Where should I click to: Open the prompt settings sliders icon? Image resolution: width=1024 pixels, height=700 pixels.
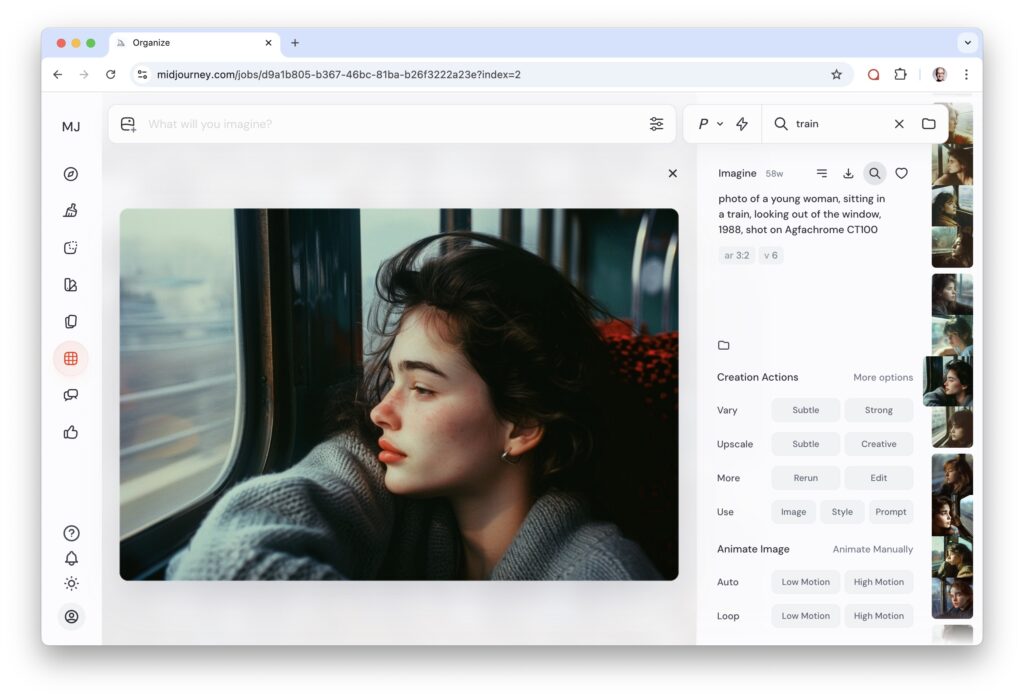[656, 124]
